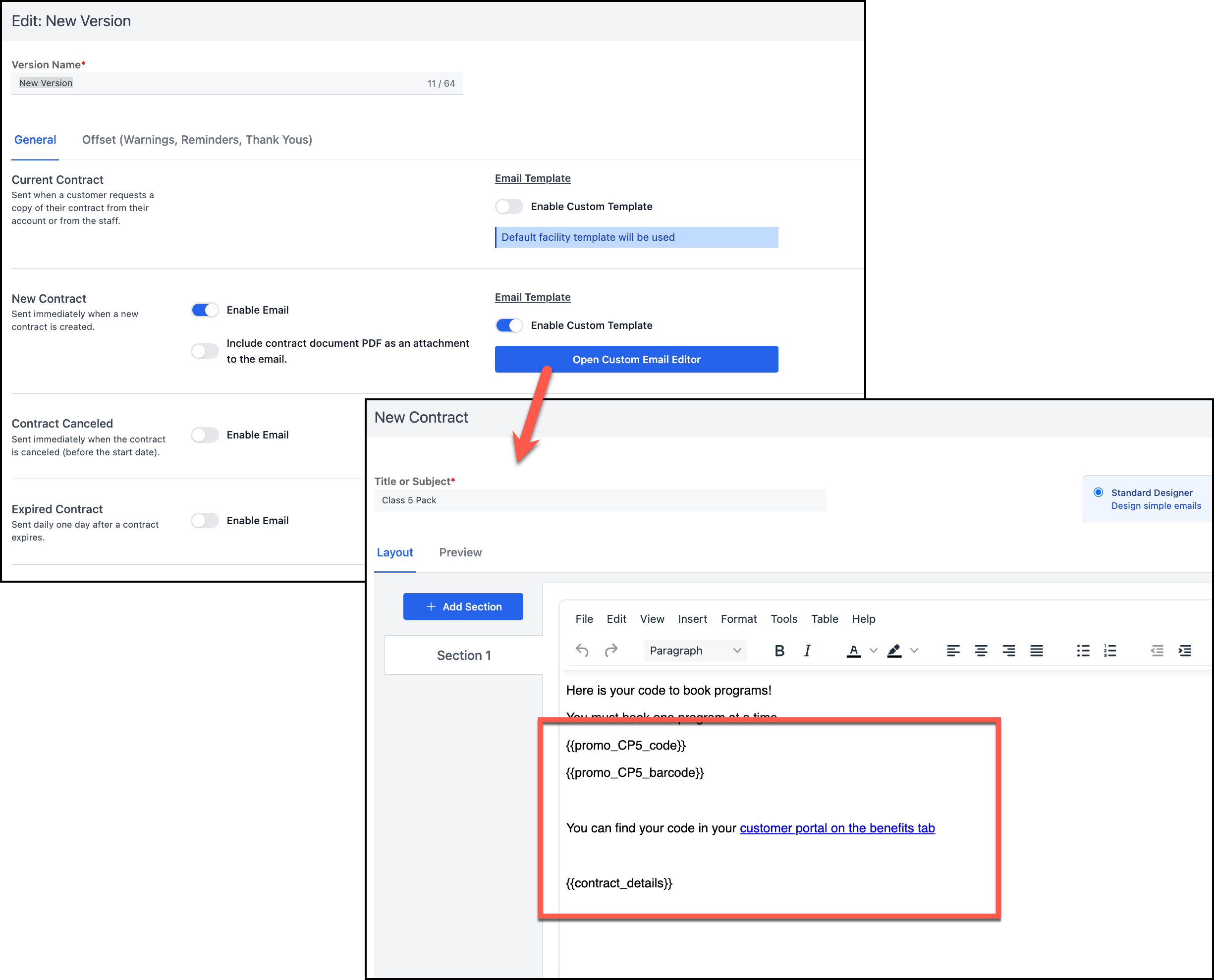Click the undo arrow icon
The height and width of the screenshot is (980, 1214).
click(x=582, y=651)
